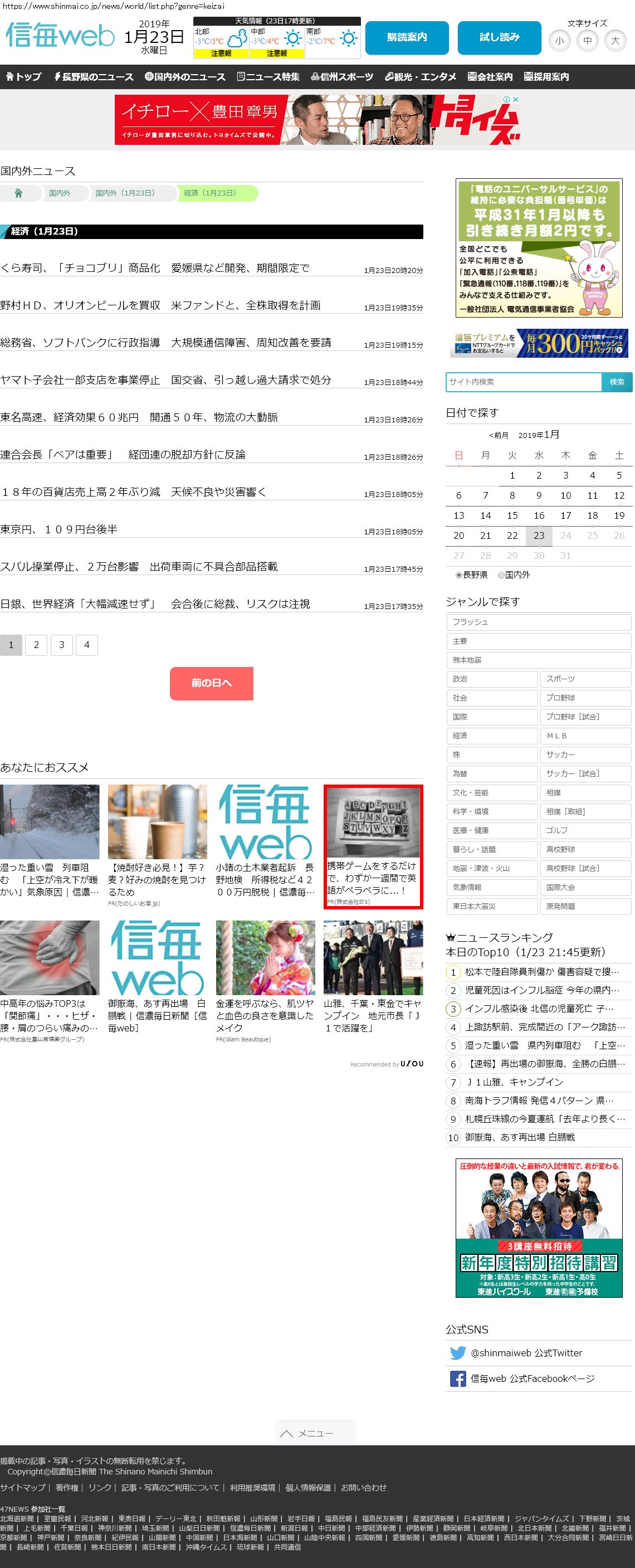Select the 長野県 radio option

pos(458,574)
